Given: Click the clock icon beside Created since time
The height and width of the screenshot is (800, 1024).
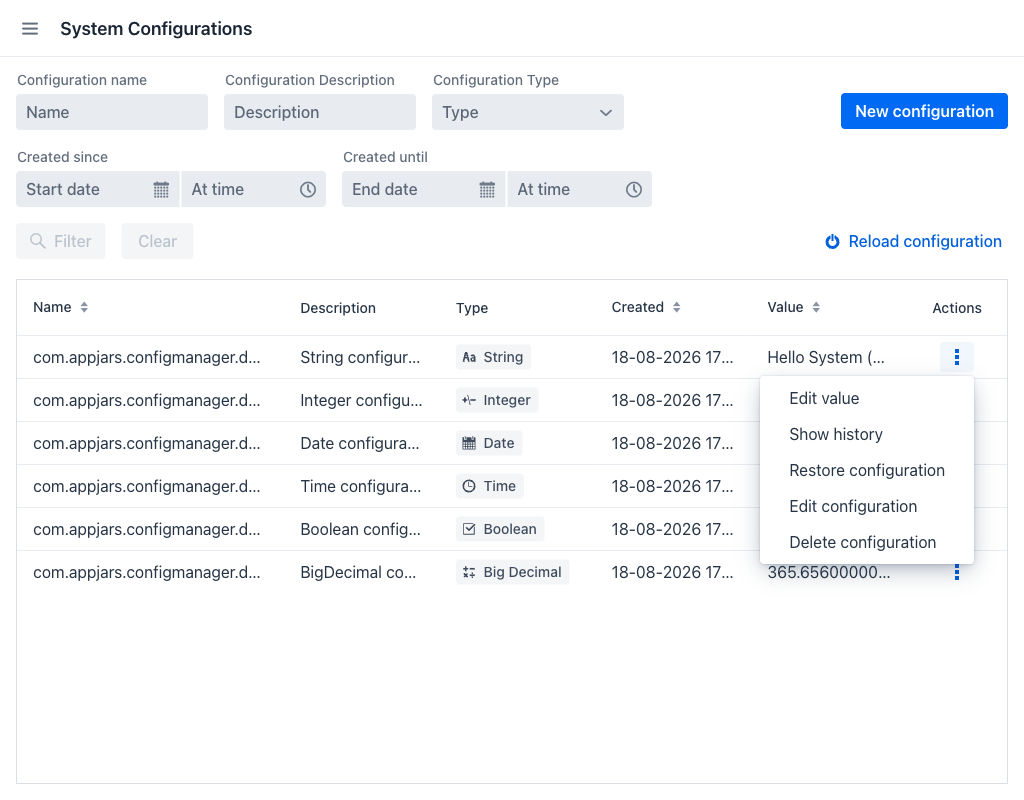Looking at the screenshot, I should [308, 189].
